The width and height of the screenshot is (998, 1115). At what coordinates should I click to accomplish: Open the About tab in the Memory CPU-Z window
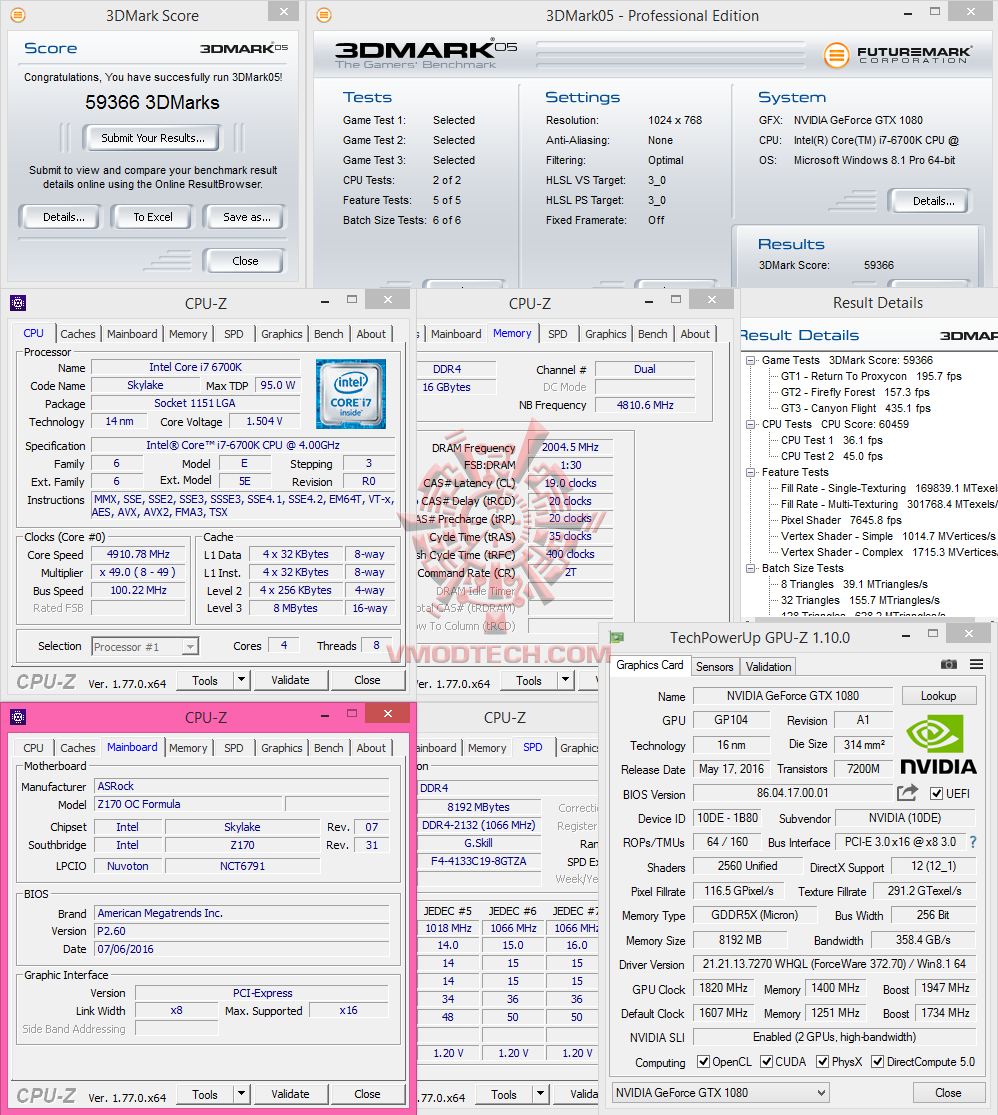point(695,334)
